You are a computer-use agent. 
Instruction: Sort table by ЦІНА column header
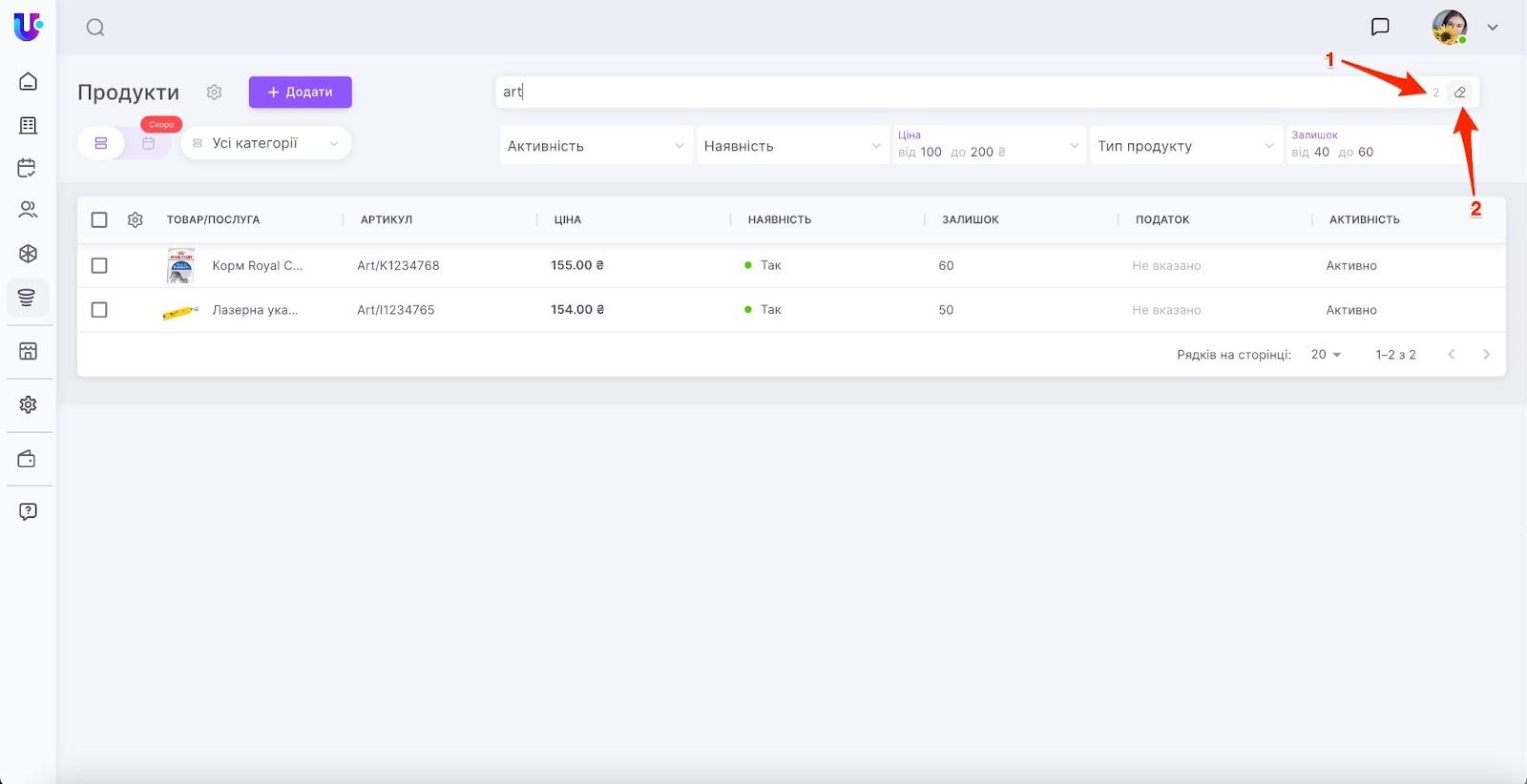(568, 220)
